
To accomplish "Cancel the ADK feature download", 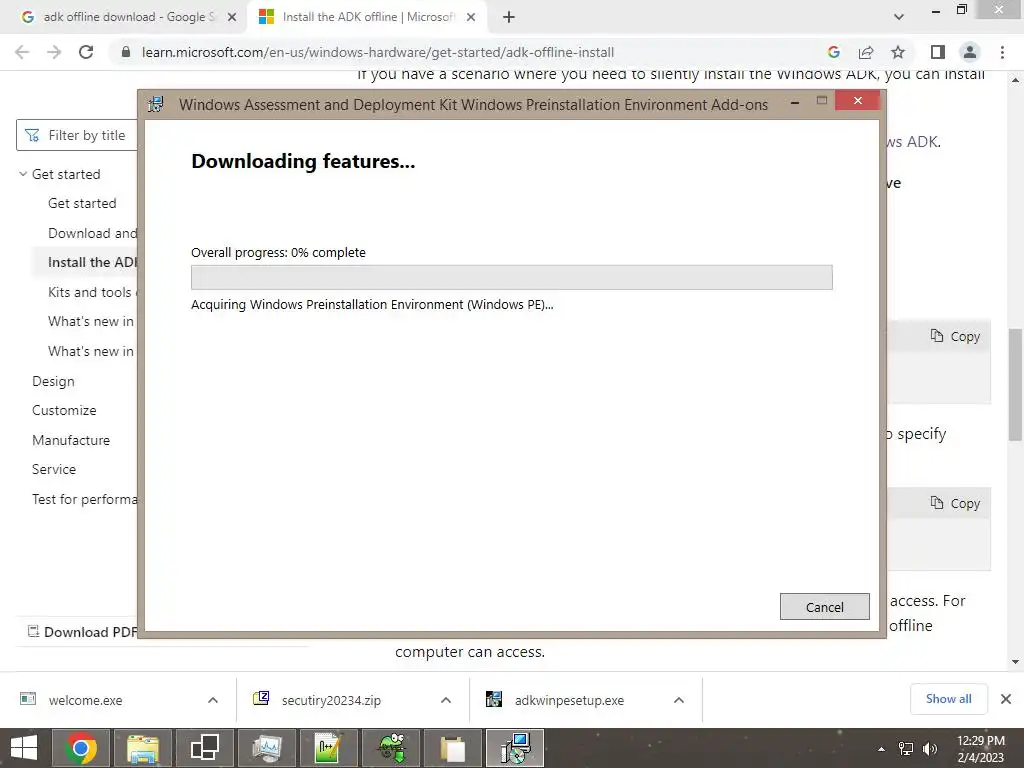I will 824,607.
